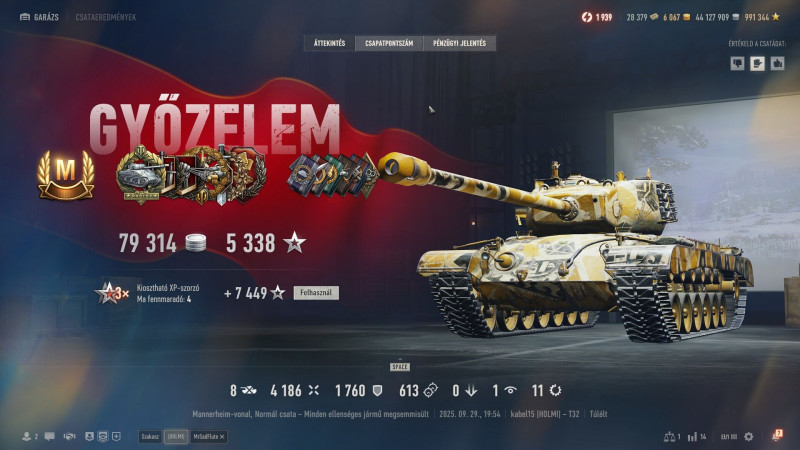Click the scales comparison icon
Viewport: 800px width, 450px height.
coord(669,437)
